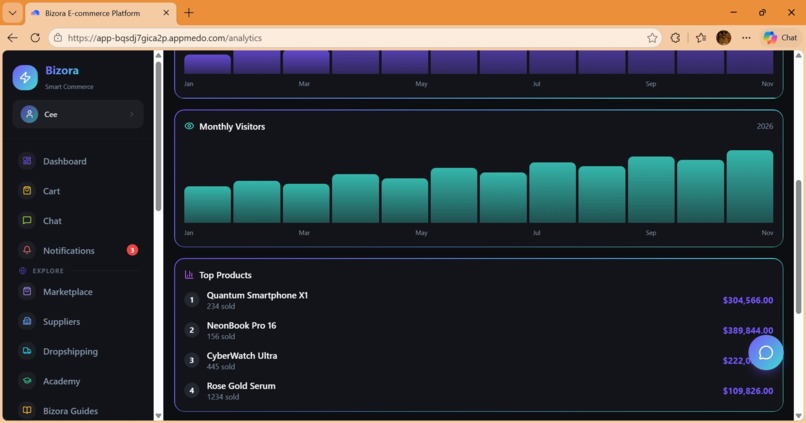Click the '1234 sold' text

coord(223,397)
